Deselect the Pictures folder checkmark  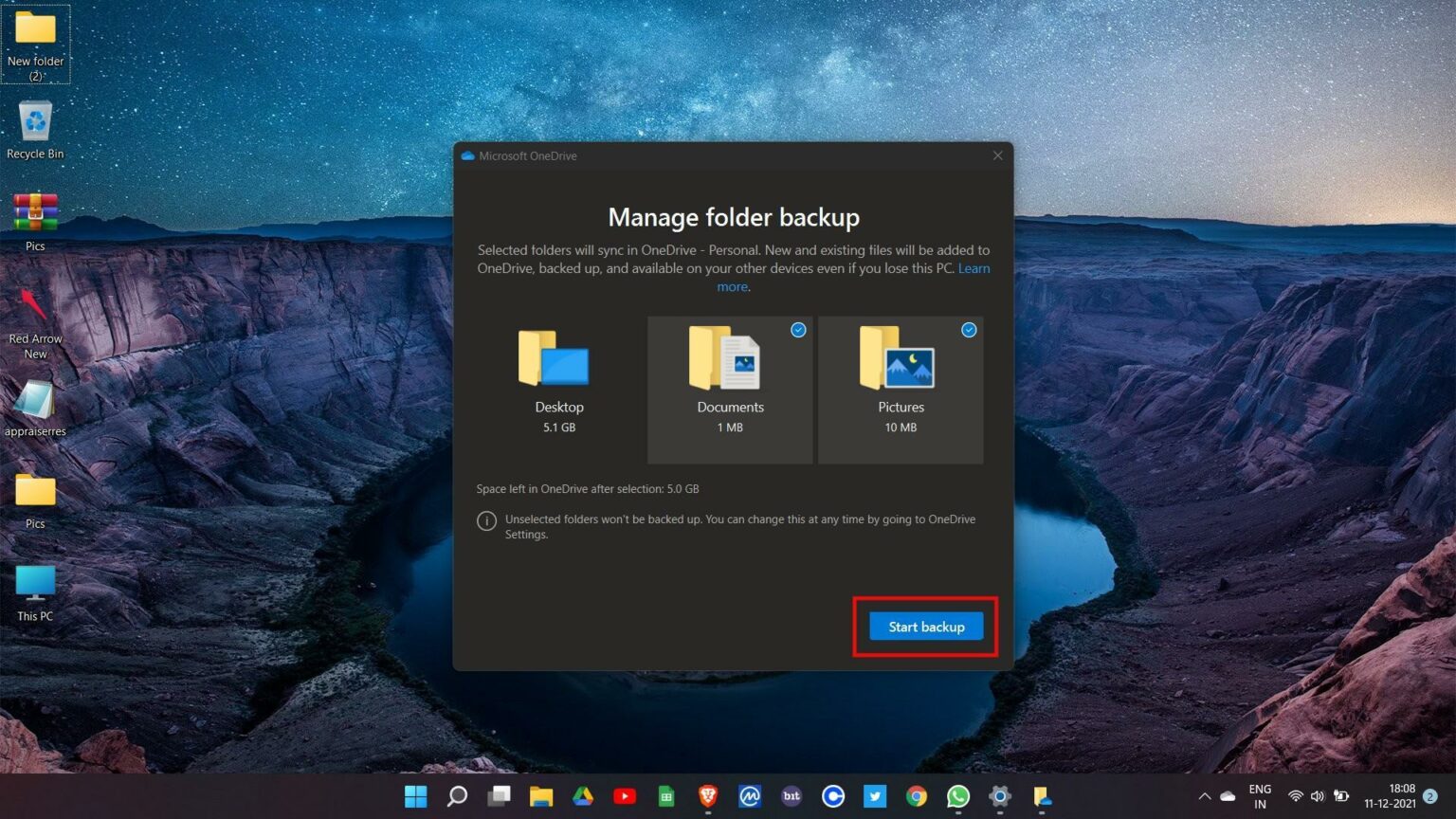(x=968, y=330)
